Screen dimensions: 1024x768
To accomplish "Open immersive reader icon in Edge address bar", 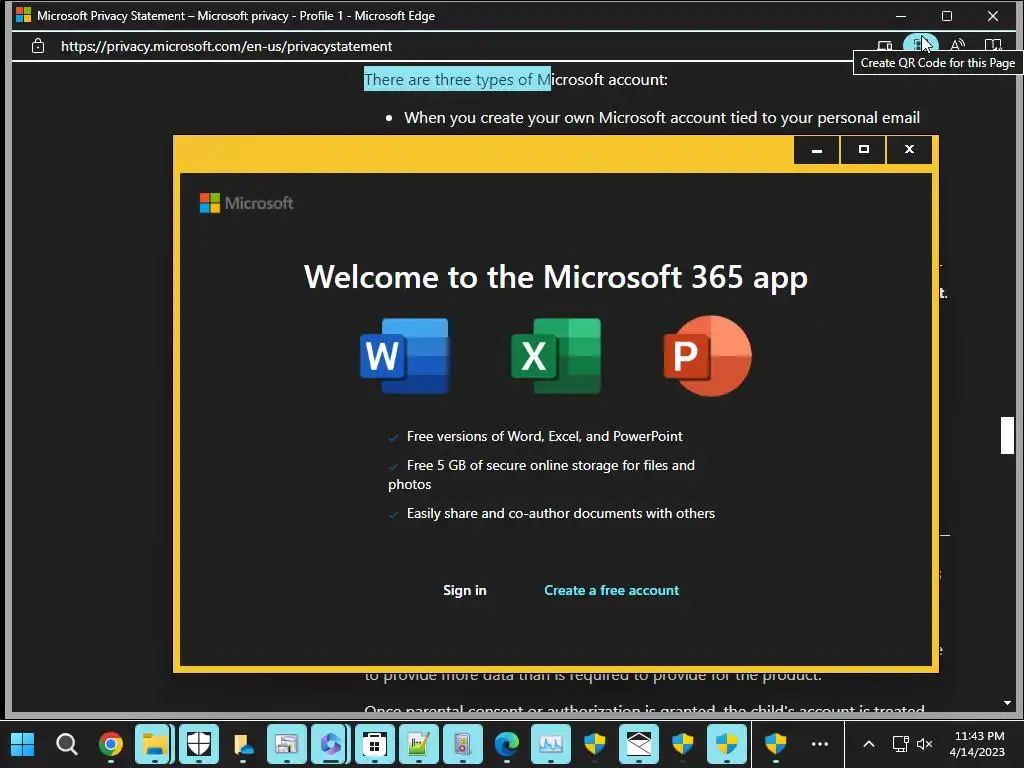I will (993, 45).
